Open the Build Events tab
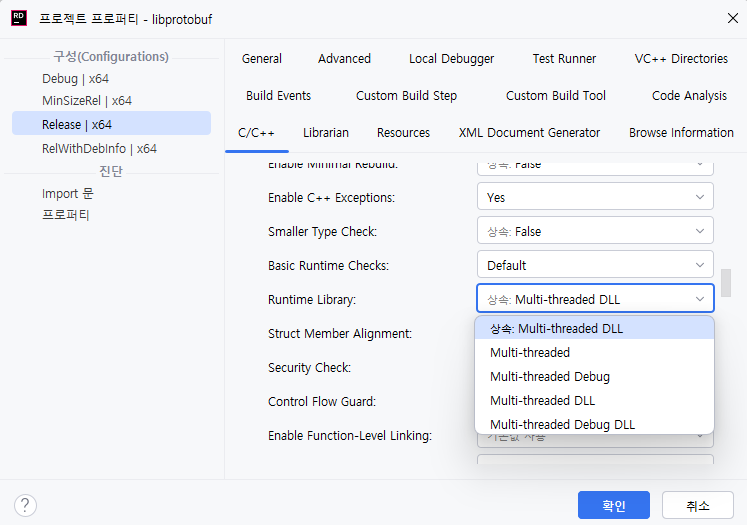Screen dimensions: 747x525 (278, 96)
